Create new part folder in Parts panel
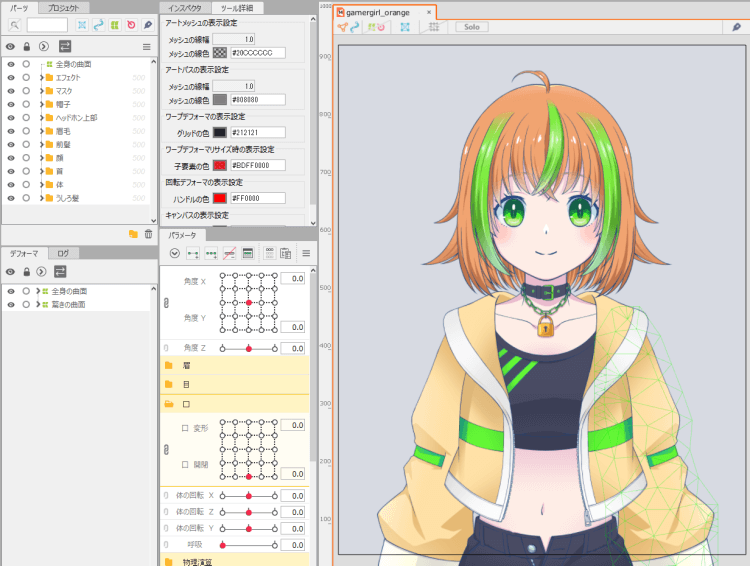Viewport: 750px width, 566px height. coord(133,234)
